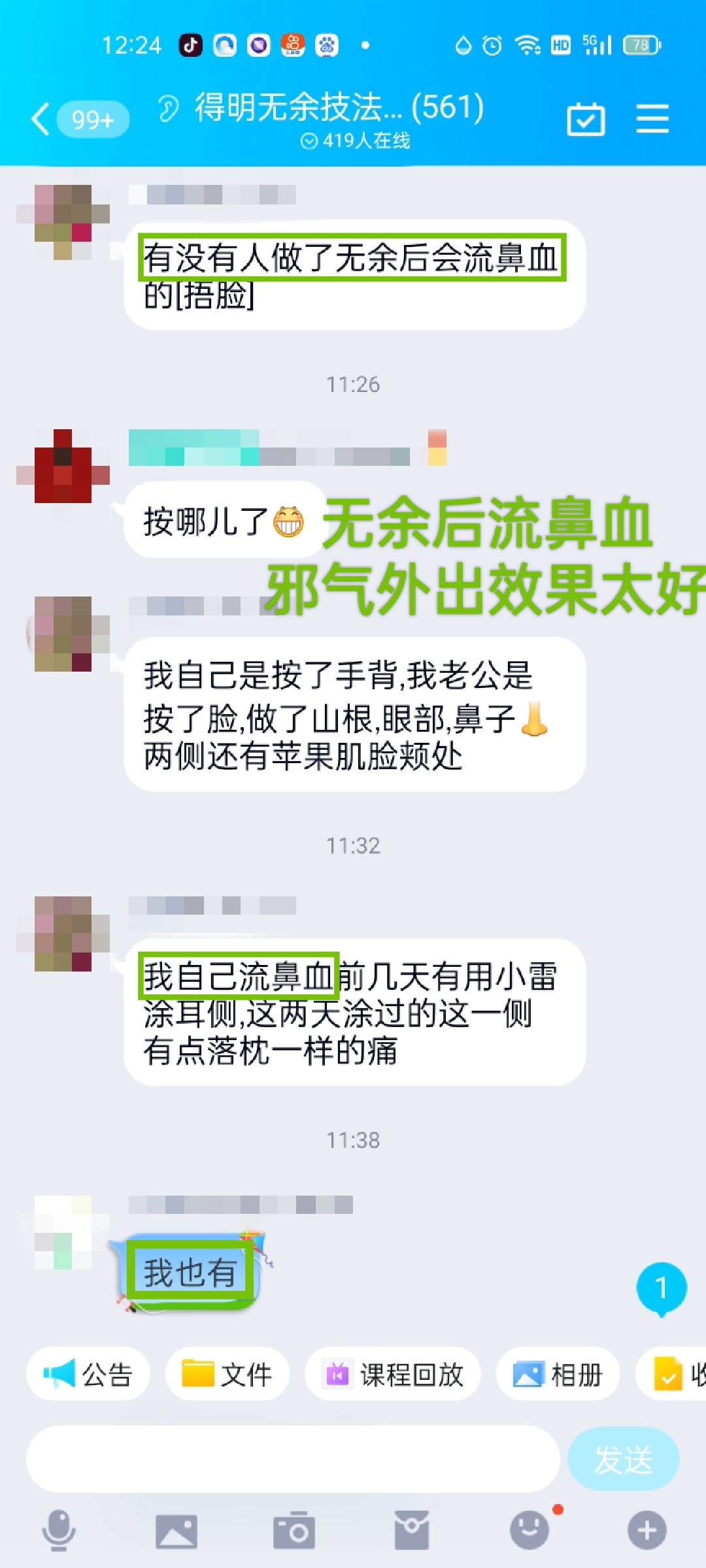Viewport: 706px width, 1568px height.
Task: Jump to new message bubble marked 1
Action: click(662, 1288)
